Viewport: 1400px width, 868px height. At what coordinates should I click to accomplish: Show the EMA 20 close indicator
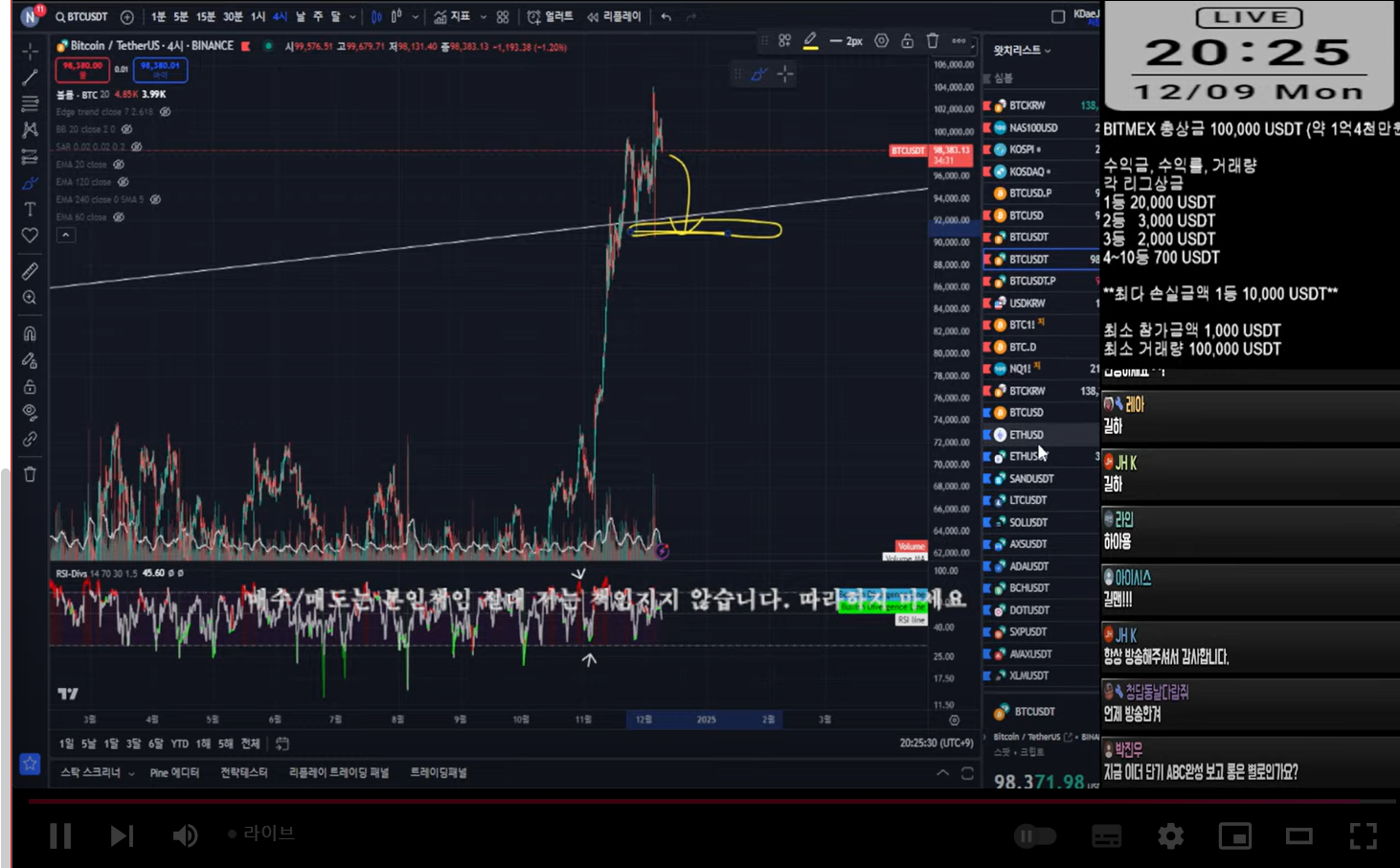[x=119, y=165]
